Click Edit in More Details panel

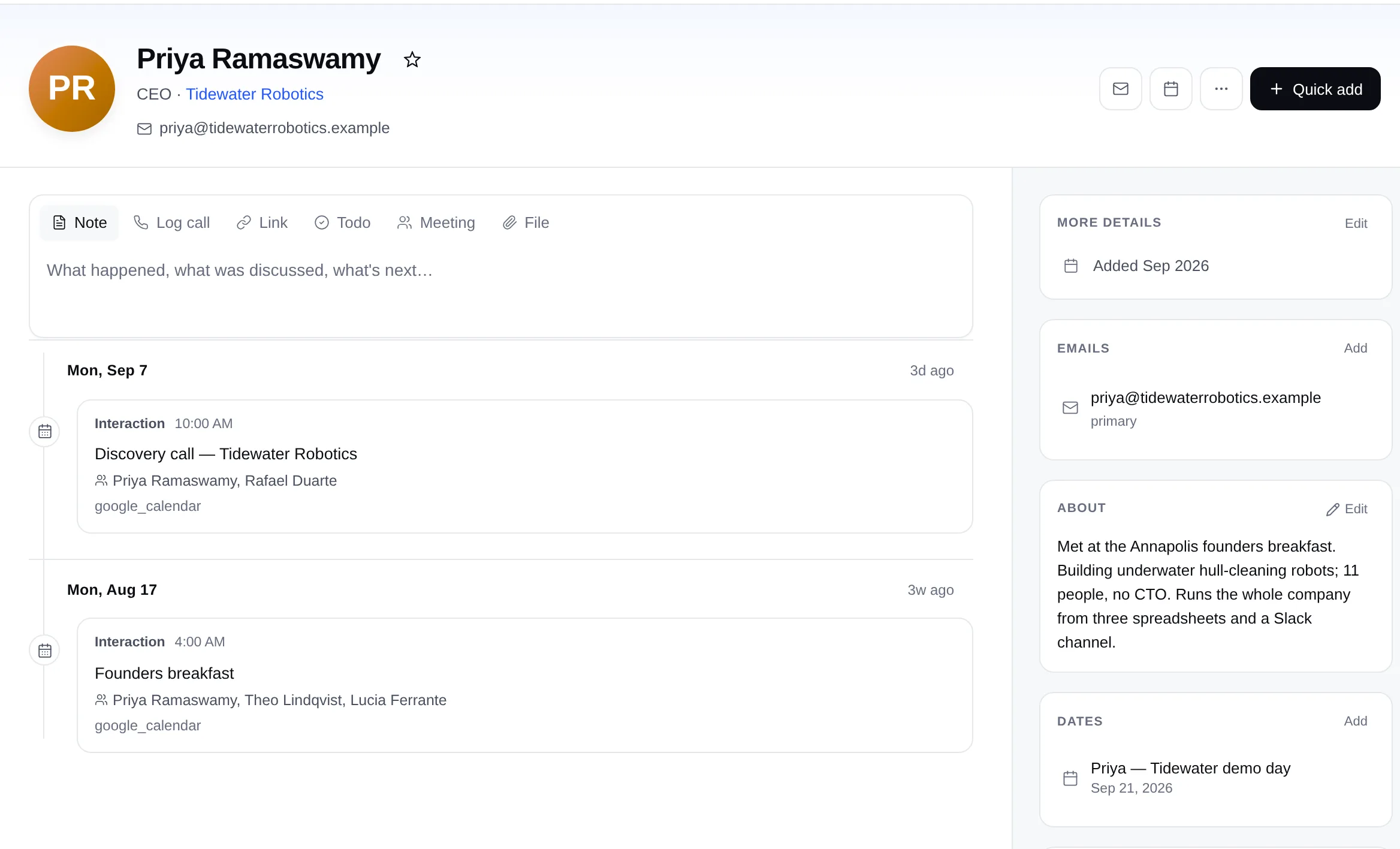(x=1356, y=223)
